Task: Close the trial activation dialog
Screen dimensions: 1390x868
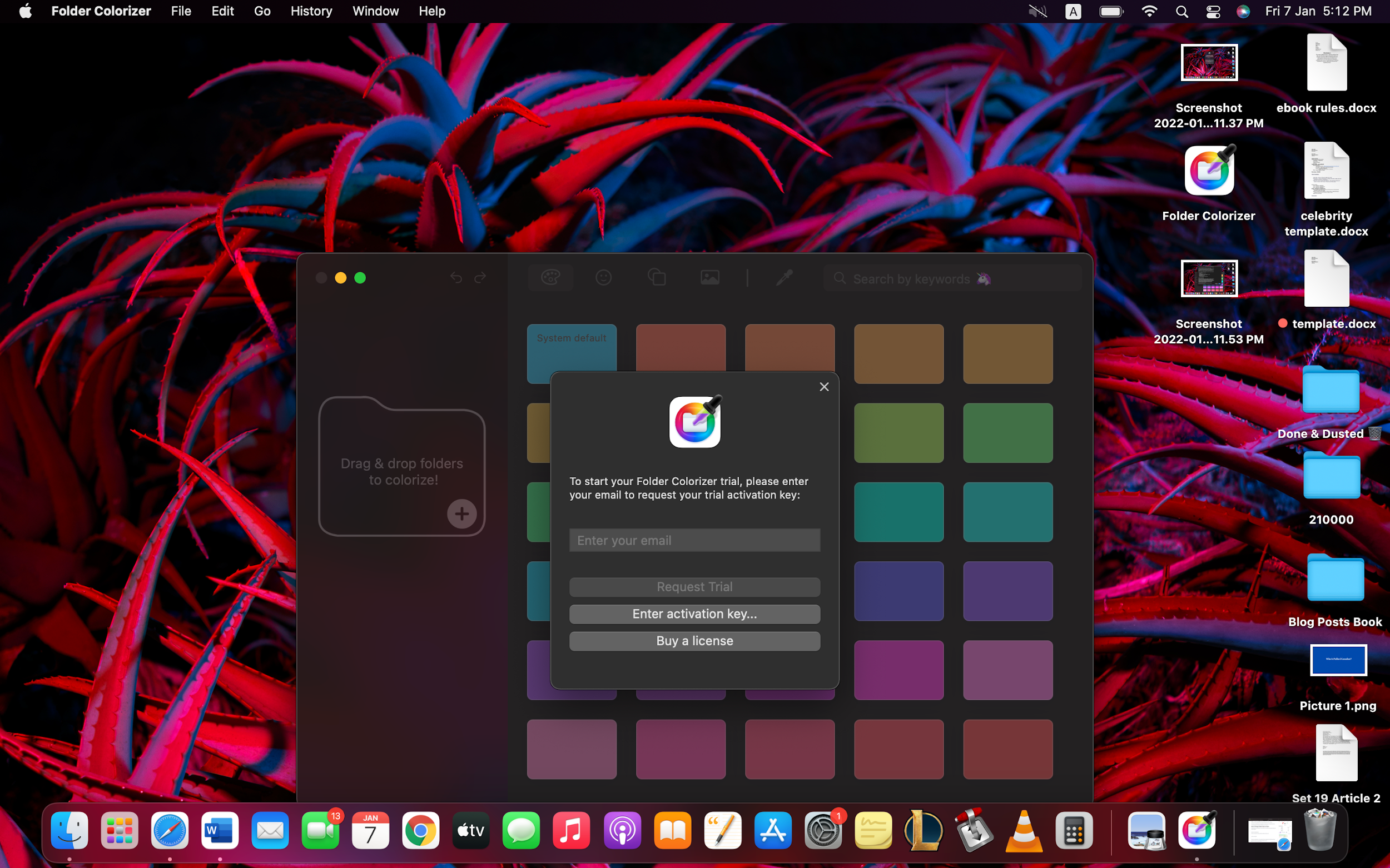Action: point(824,387)
